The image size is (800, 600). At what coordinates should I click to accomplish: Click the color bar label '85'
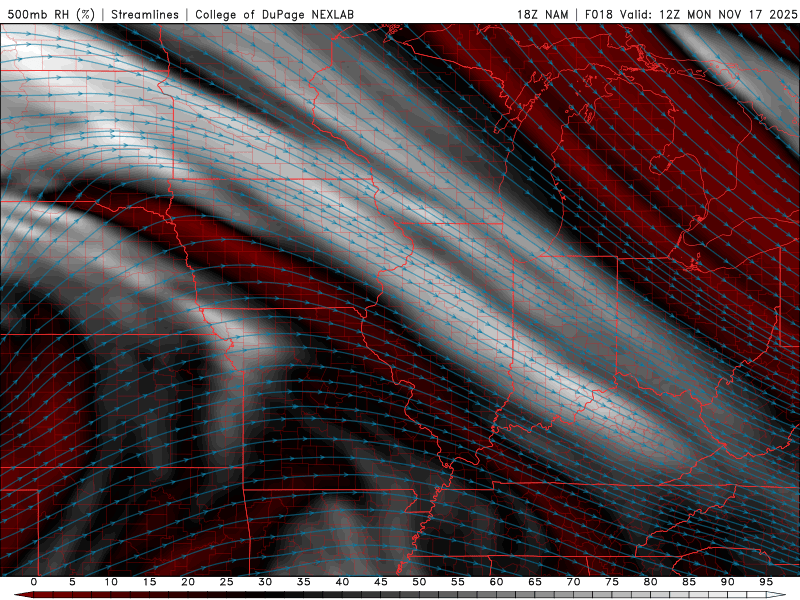click(689, 582)
